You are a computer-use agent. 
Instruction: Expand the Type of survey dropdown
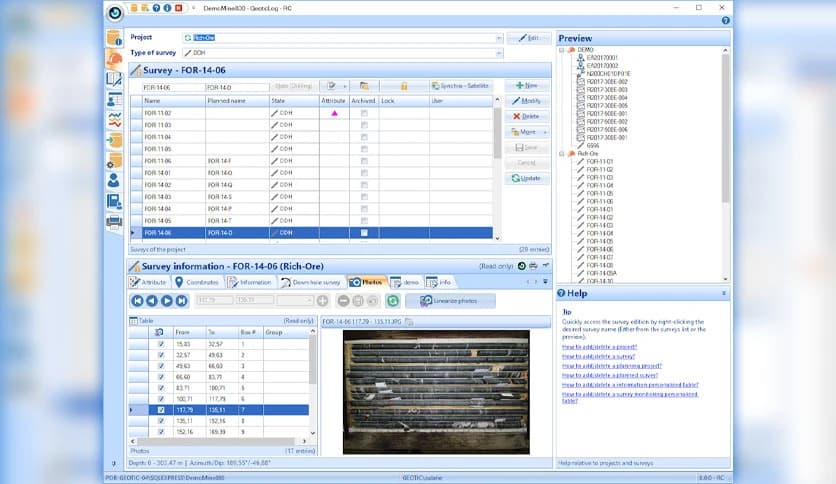pyautogui.click(x=498, y=52)
